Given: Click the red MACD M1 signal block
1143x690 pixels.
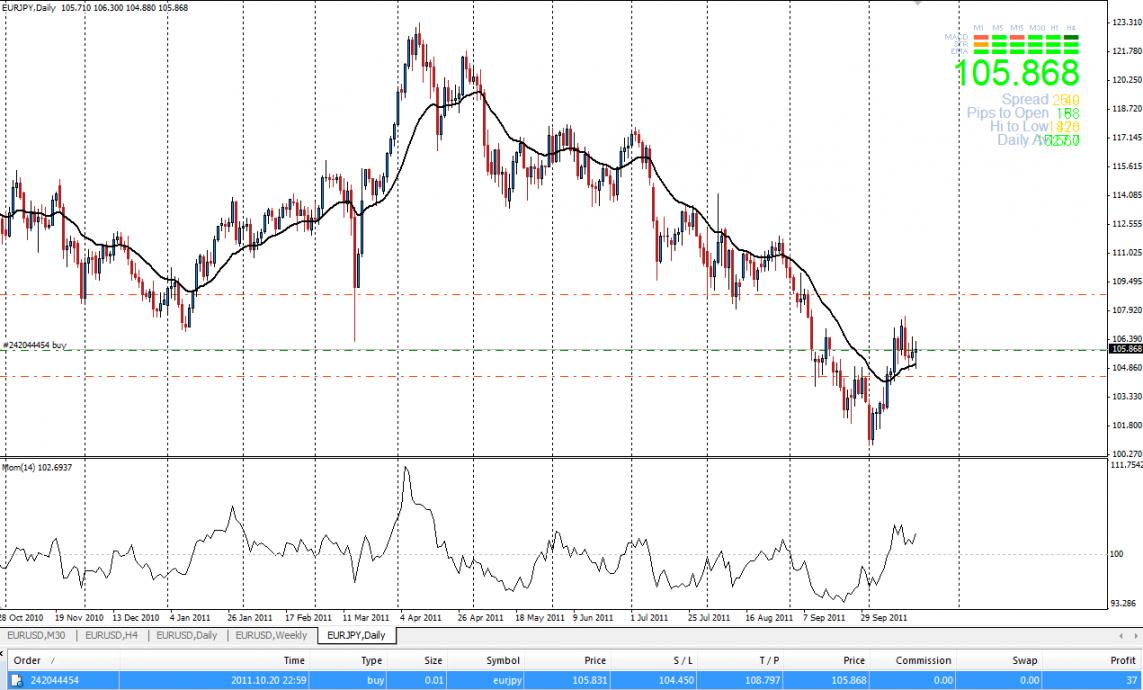Looking at the screenshot, I should pos(981,38).
